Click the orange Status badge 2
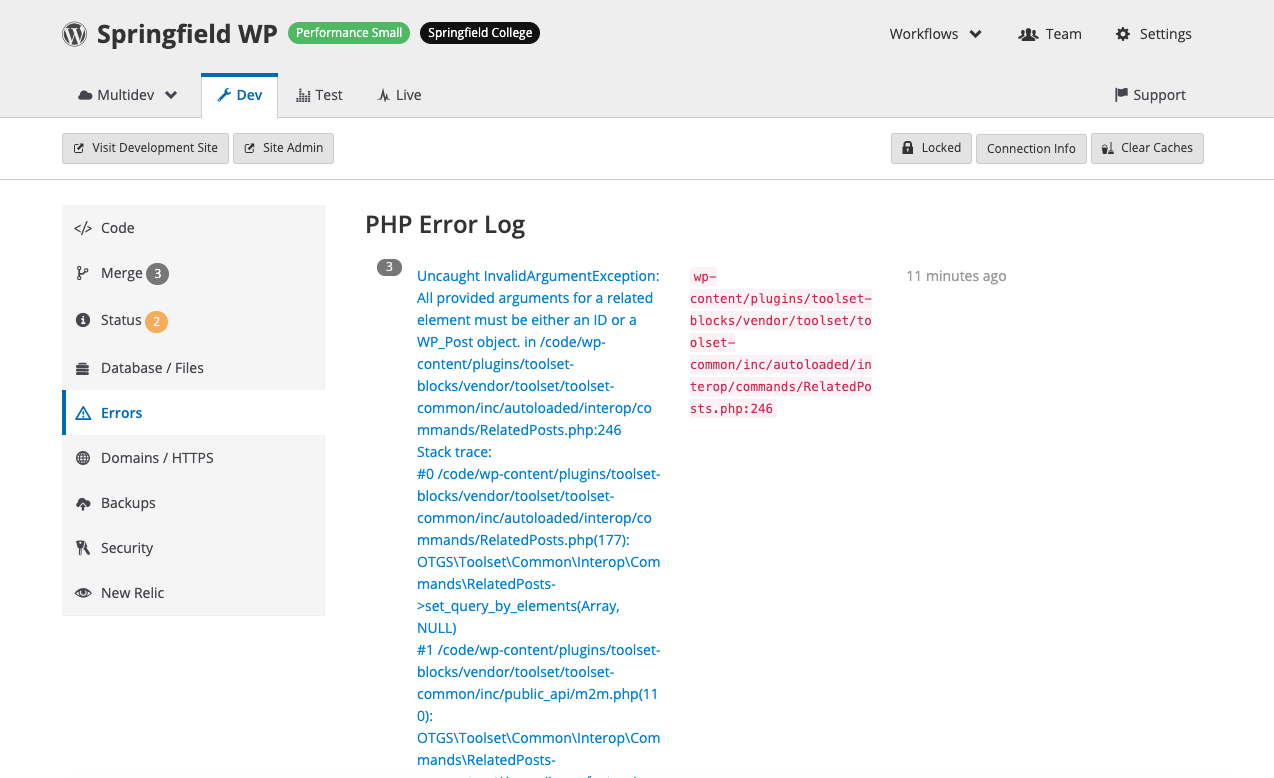 (156, 321)
